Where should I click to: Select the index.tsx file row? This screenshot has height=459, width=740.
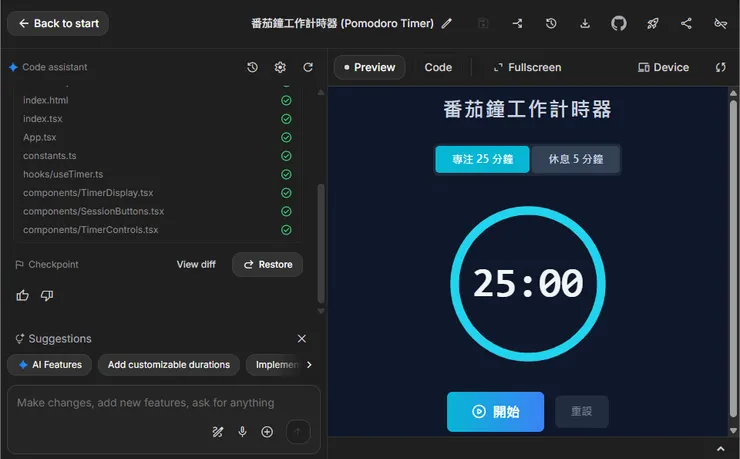coord(157,119)
